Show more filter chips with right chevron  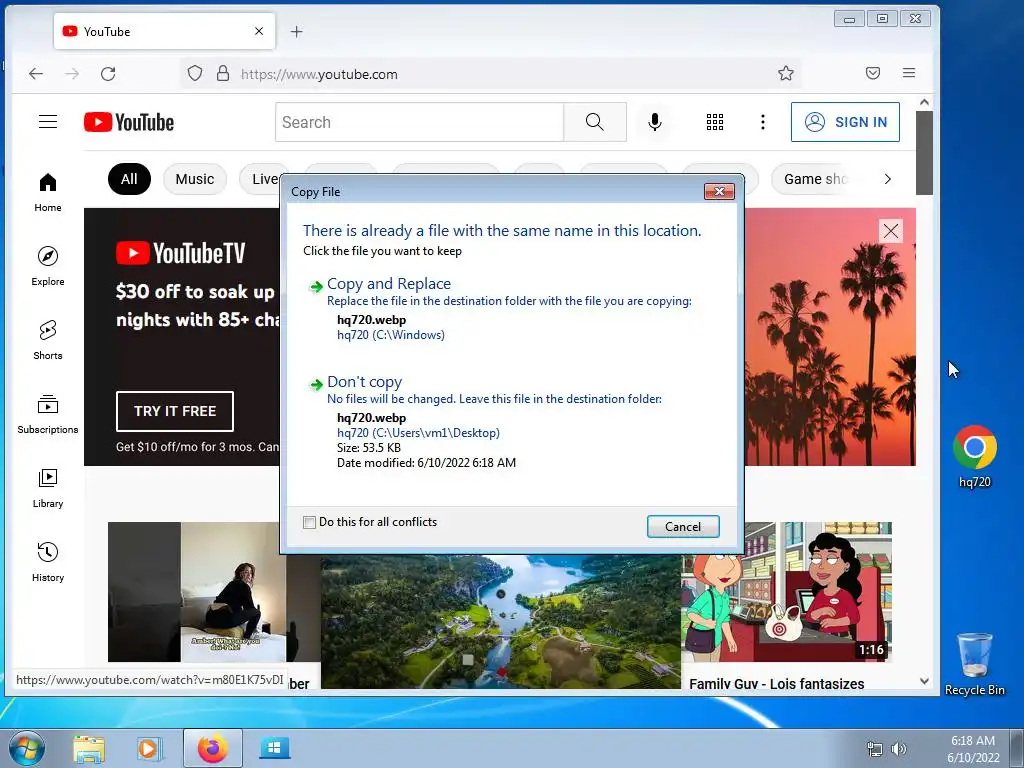pos(887,179)
